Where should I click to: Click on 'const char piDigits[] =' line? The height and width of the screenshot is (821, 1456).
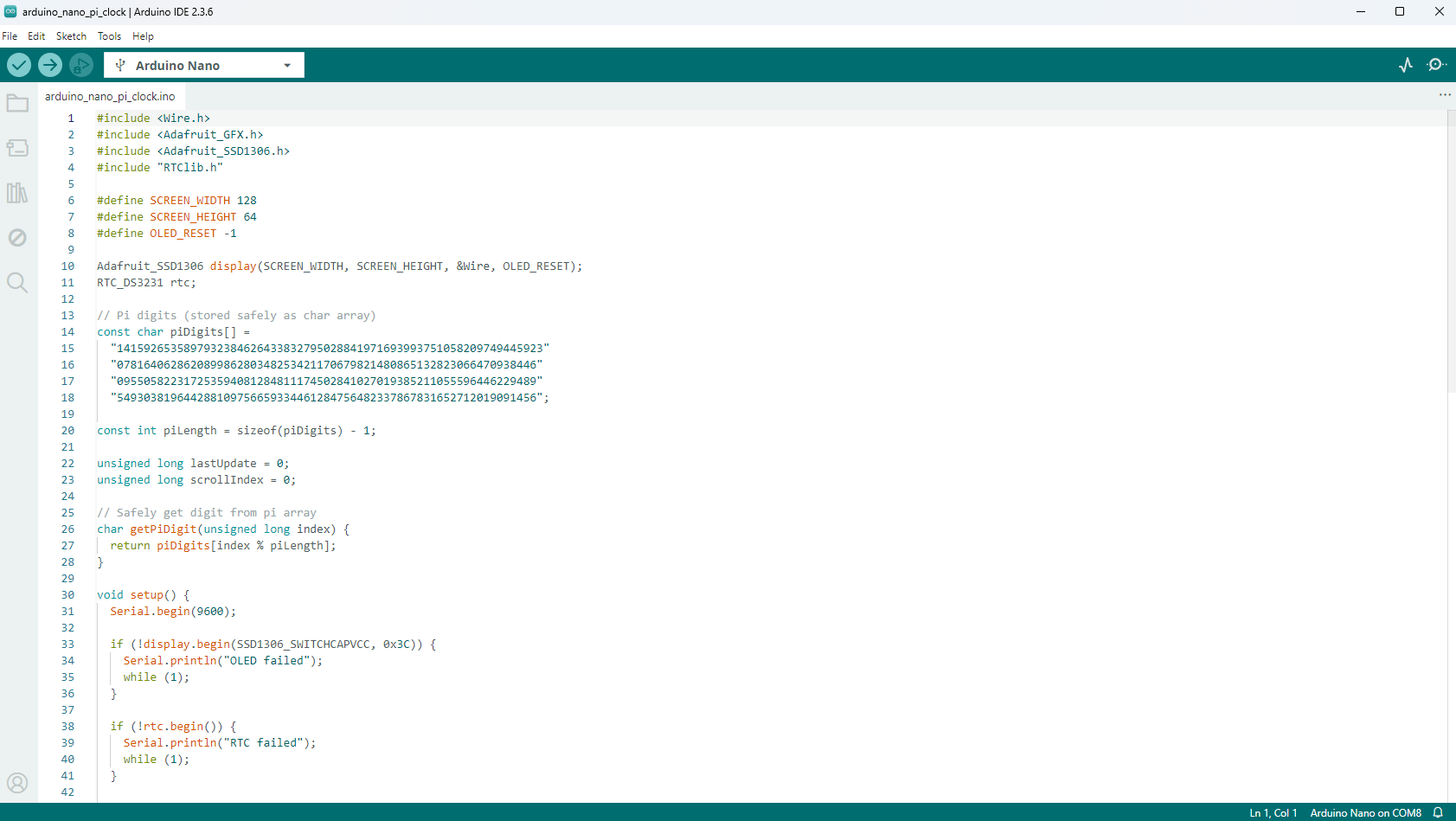pos(173,332)
